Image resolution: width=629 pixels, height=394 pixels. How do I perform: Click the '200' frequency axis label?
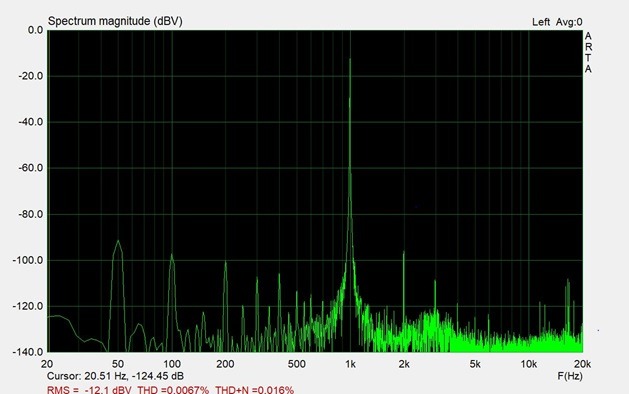point(225,364)
